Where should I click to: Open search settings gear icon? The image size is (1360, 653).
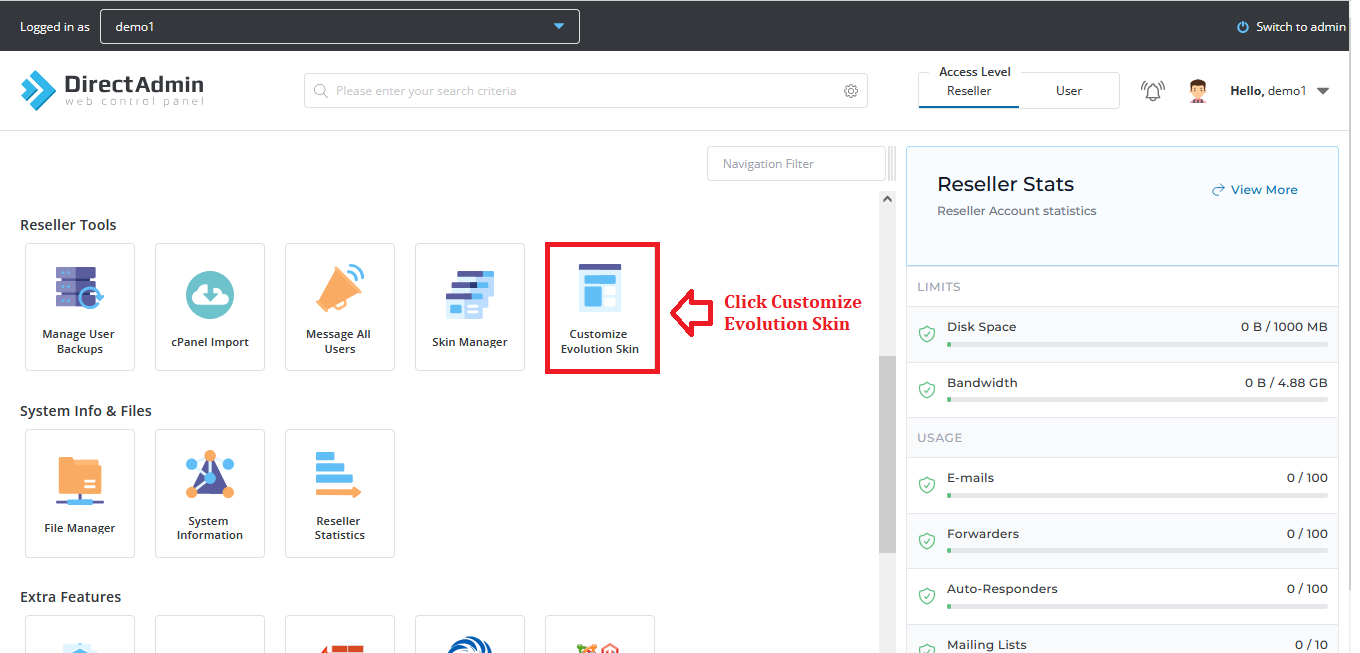851,91
